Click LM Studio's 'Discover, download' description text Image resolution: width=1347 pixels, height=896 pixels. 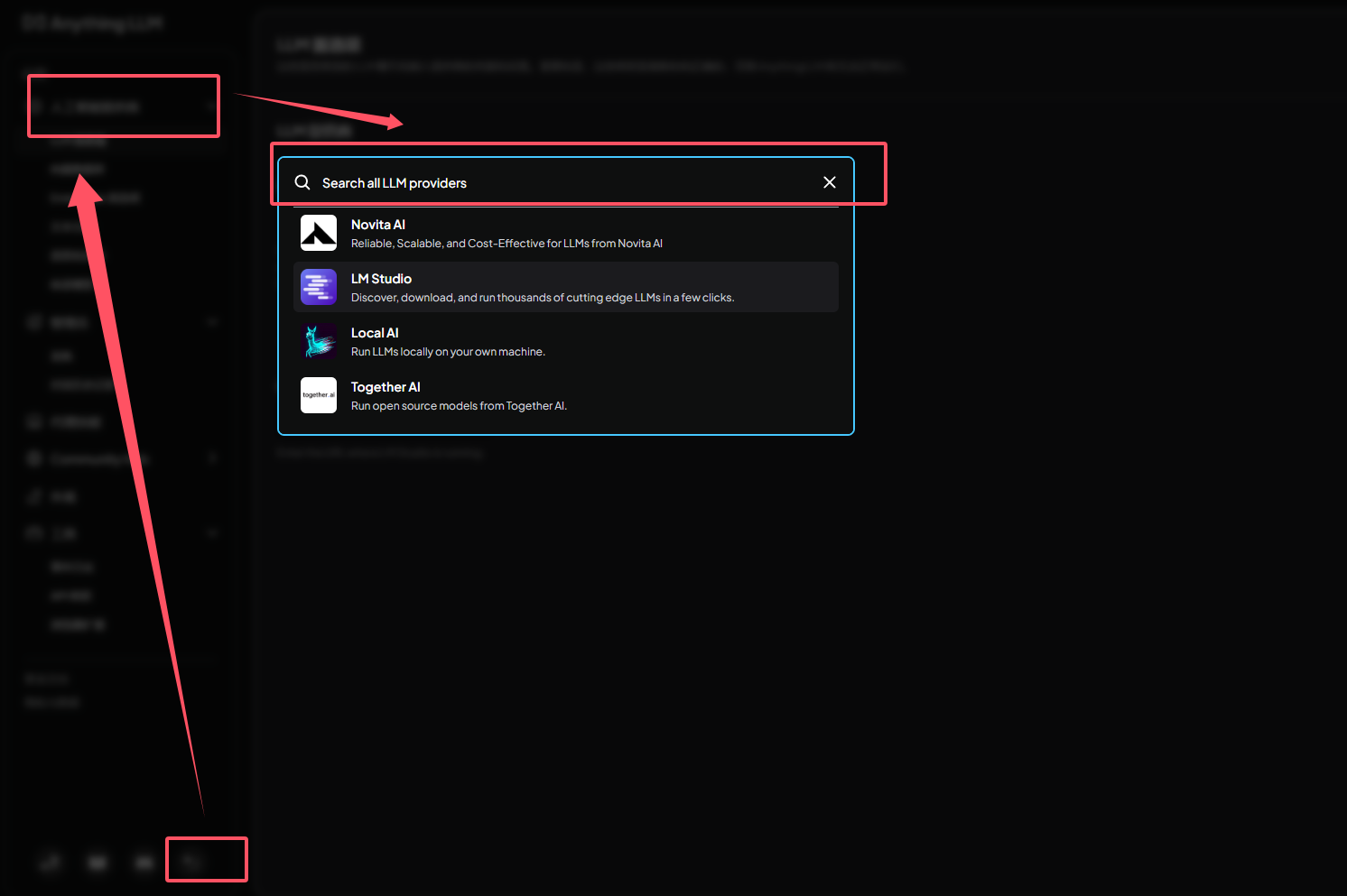pyautogui.click(x=543, y=298)
